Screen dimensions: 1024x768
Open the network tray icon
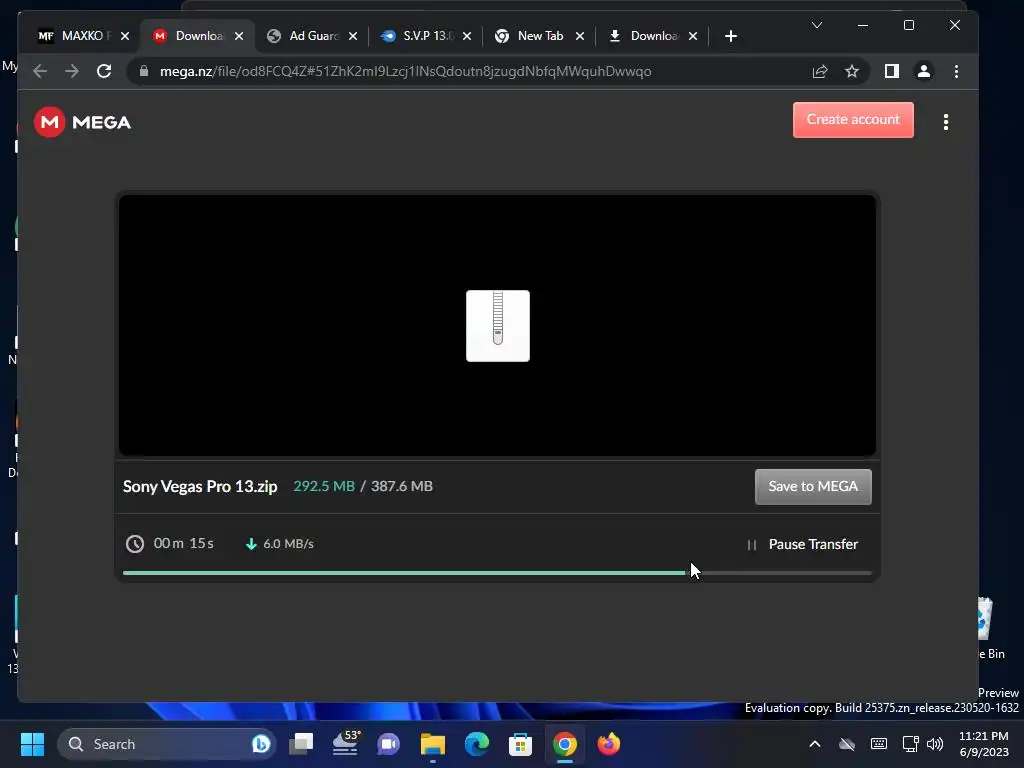pos(910,744)
